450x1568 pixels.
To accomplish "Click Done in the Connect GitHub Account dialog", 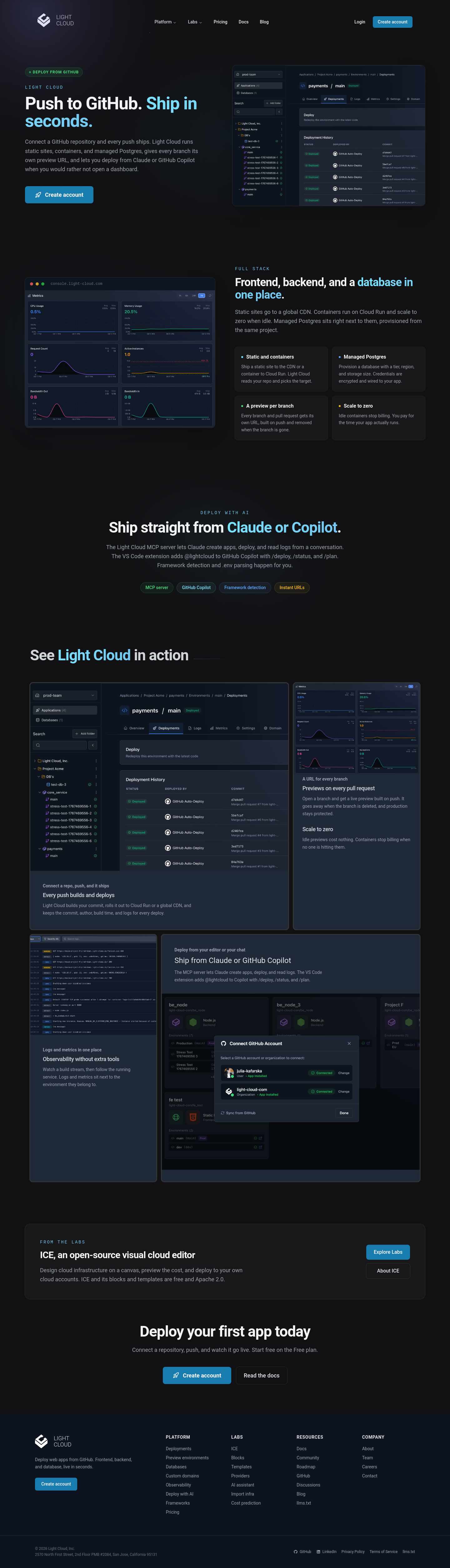I will click(344, 1113).
